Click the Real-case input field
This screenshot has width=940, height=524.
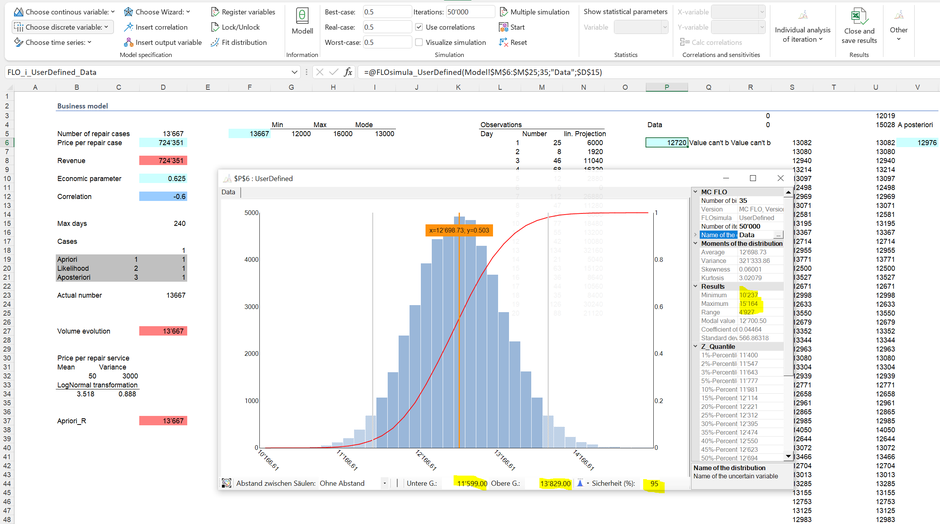(387, 27)
